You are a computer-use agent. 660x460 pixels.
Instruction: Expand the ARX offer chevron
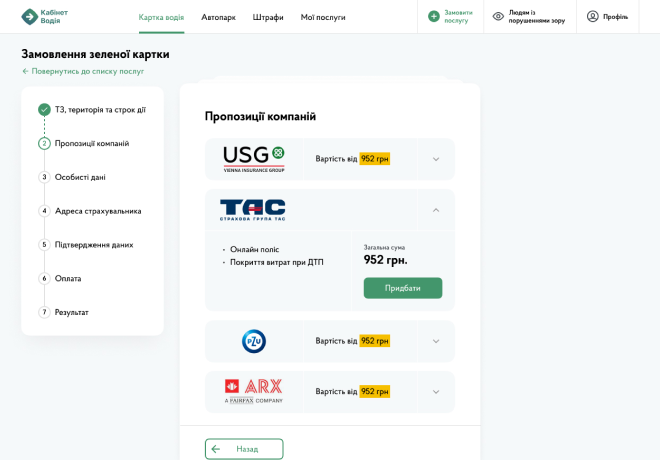click(436, 392)
